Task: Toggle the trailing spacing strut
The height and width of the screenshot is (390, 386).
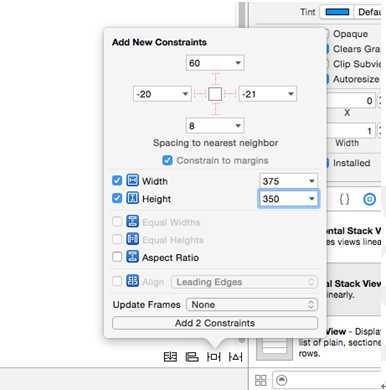Action: pyautogui.click(x=230, y=94)
